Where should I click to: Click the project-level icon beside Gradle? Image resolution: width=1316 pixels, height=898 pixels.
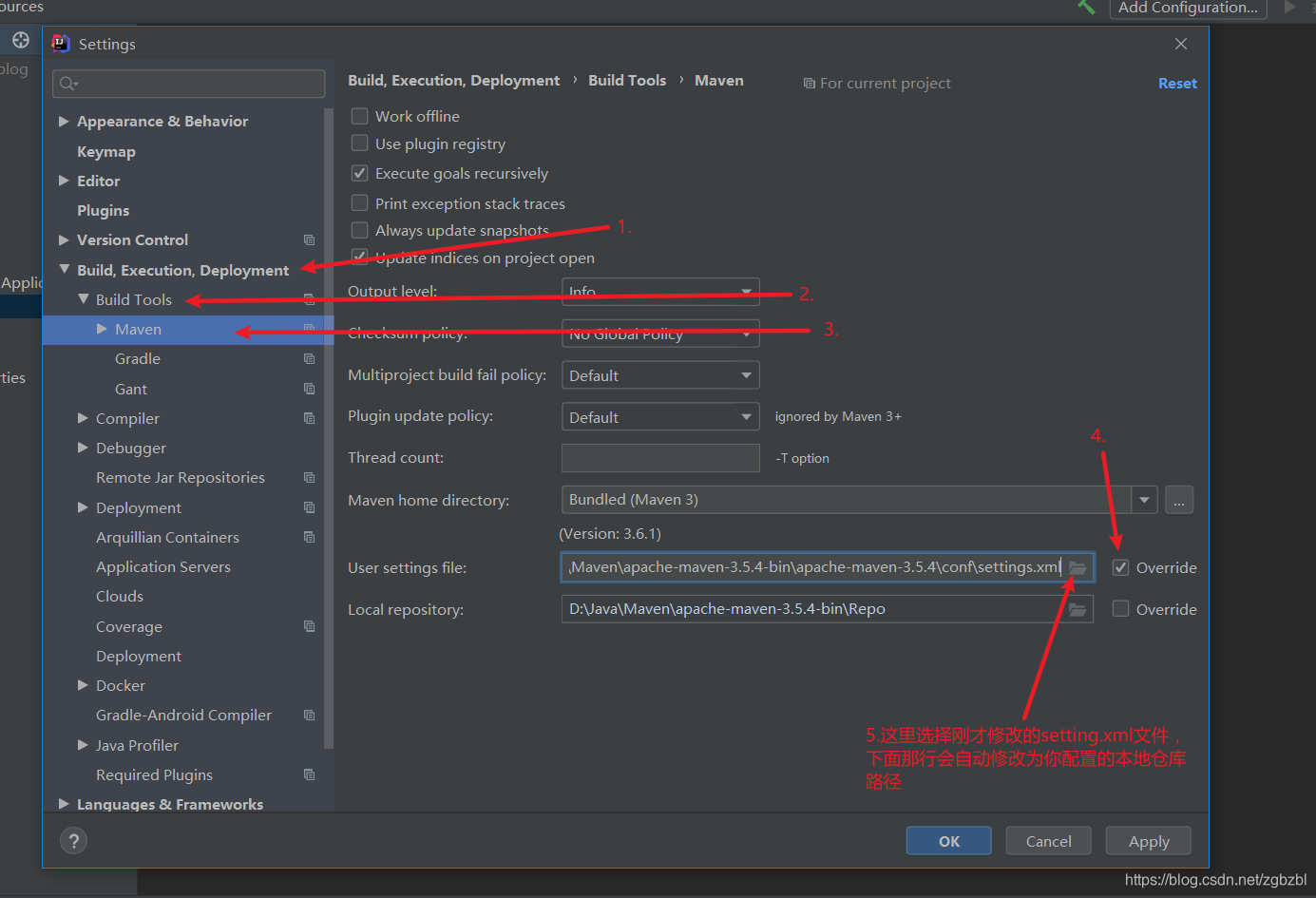tap(309, 359)
